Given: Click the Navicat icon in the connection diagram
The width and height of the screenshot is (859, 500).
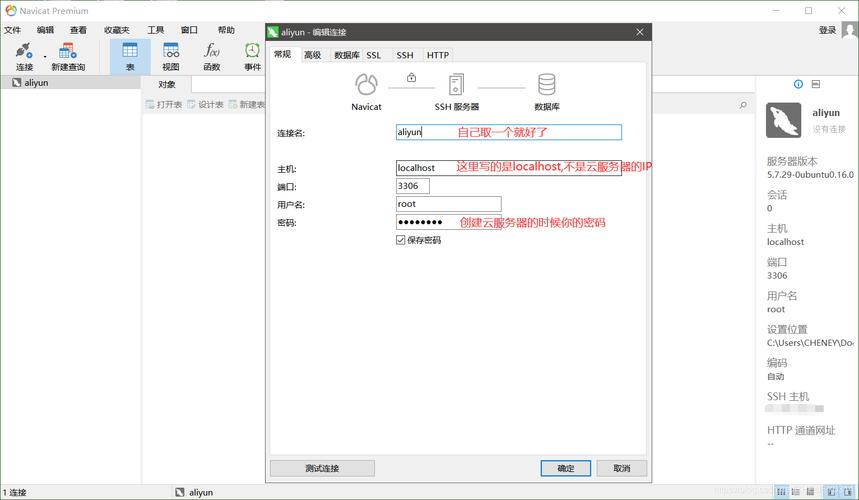Looking at the screenshot, I should [x=366, y=84].
